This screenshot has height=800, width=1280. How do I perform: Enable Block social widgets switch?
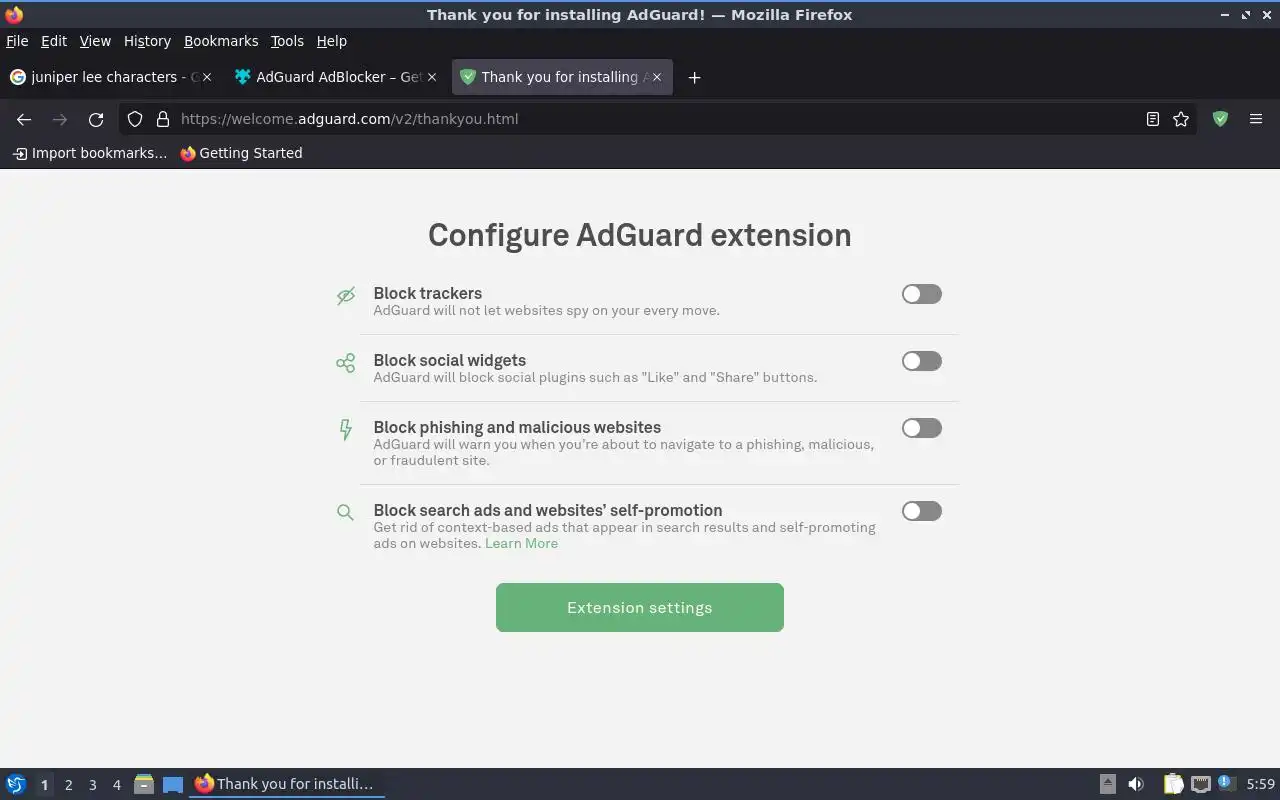click(x=921, y=361)
